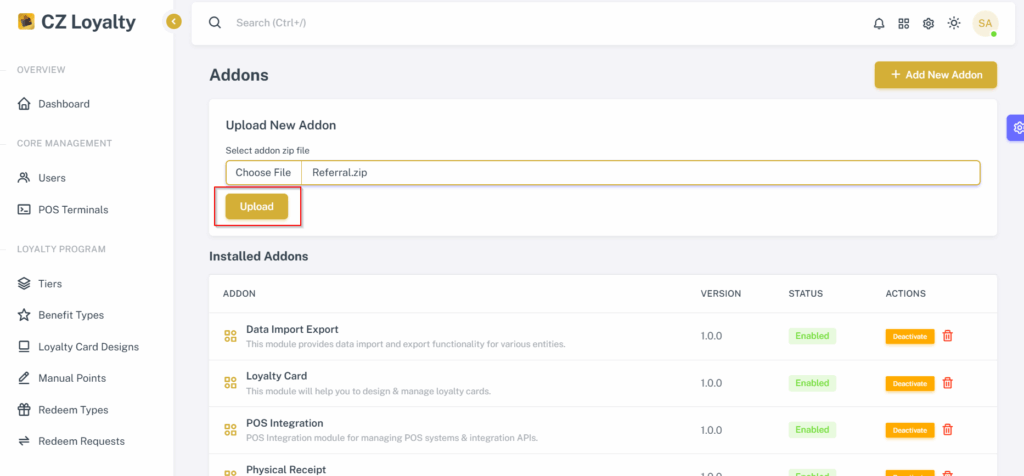Open Users in the sidebar
1024x476 pixels.
[52, 178]
